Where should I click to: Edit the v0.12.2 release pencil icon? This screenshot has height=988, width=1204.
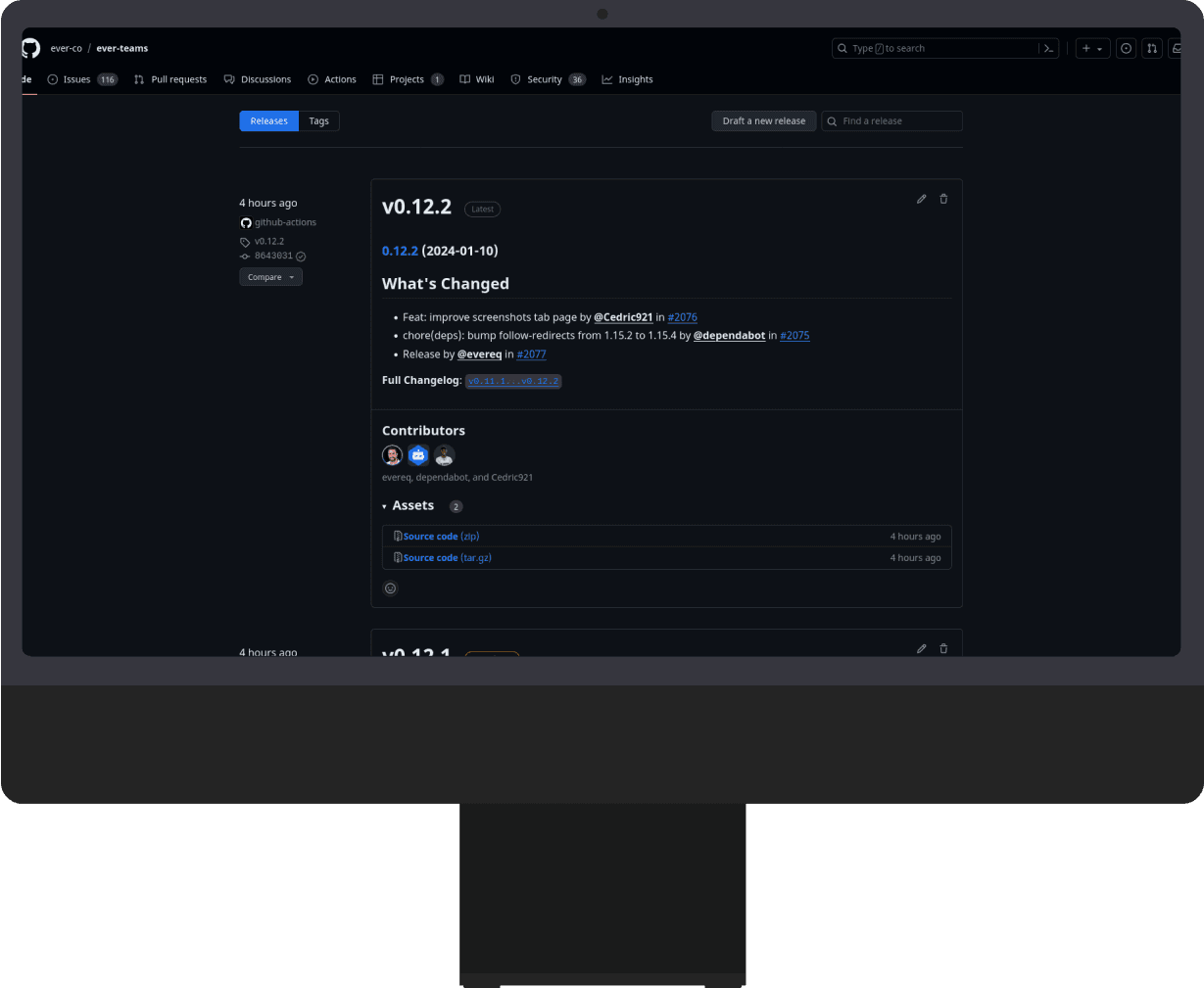(921, 199)
